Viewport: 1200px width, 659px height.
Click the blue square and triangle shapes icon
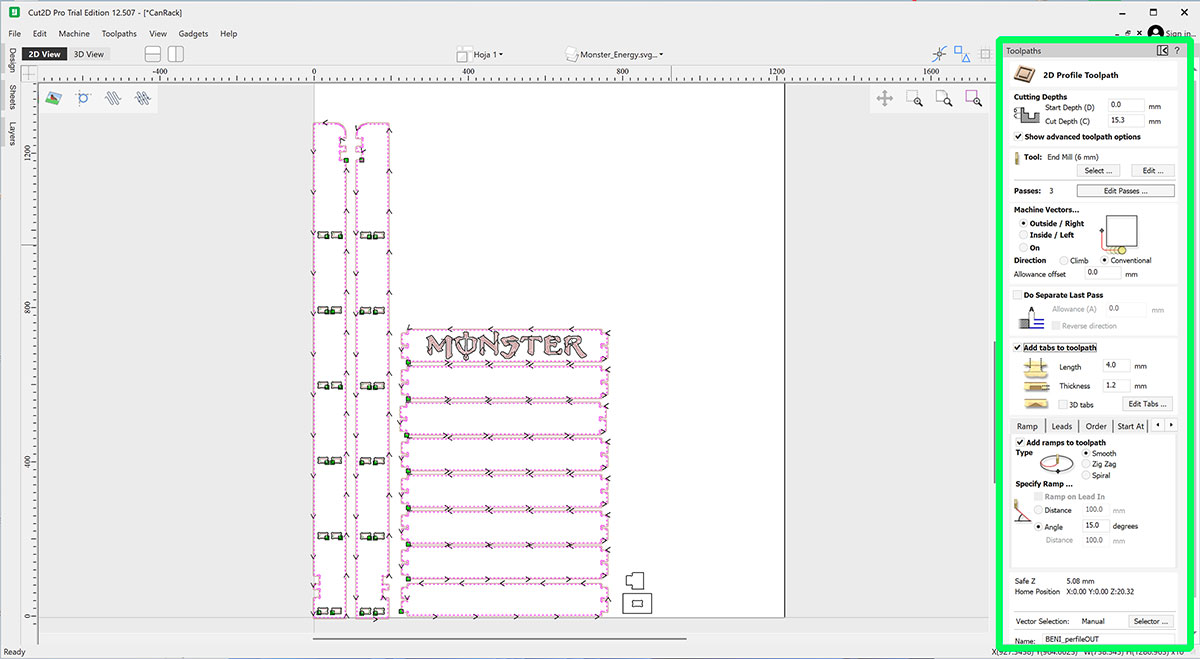(x=962, y=52)
